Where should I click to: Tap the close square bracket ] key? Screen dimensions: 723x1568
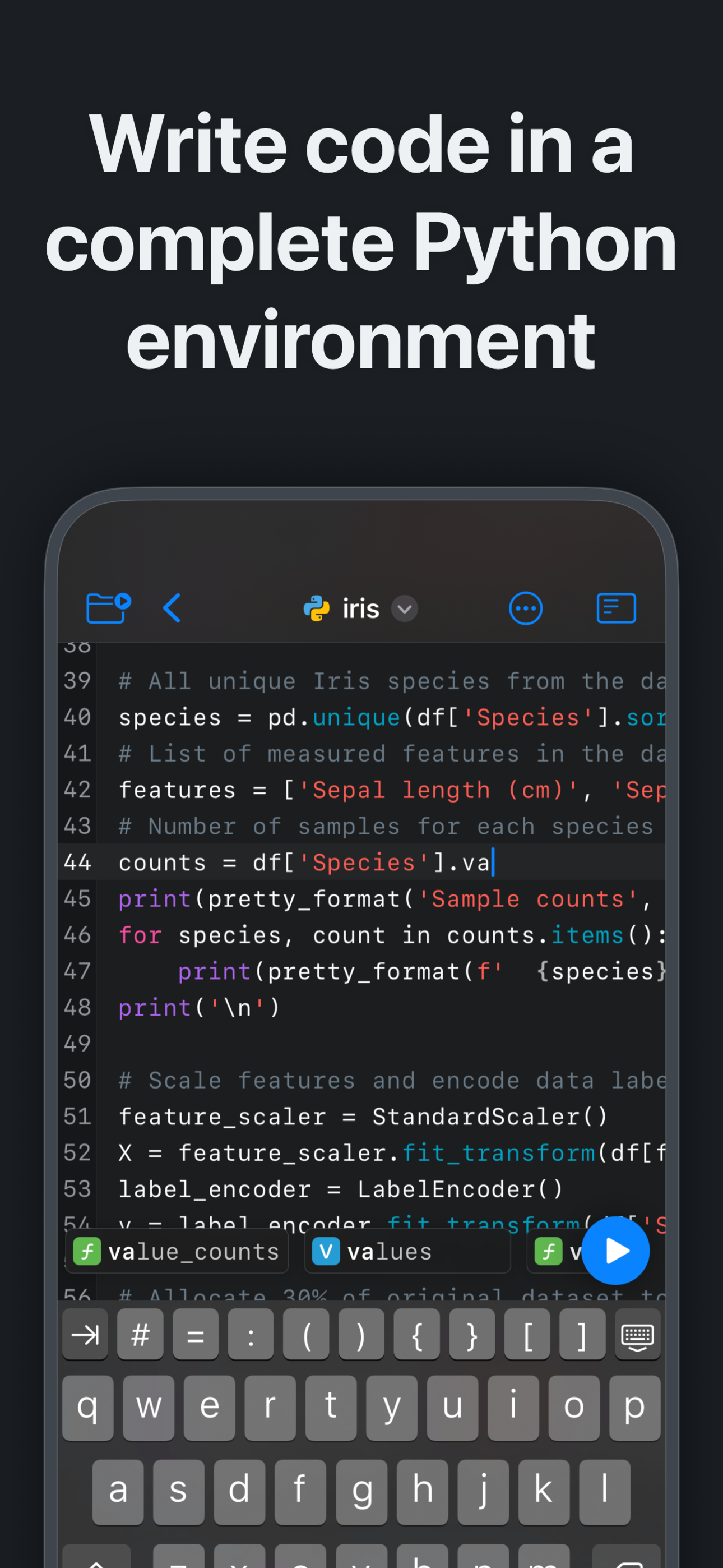[x=582, y=1335]
